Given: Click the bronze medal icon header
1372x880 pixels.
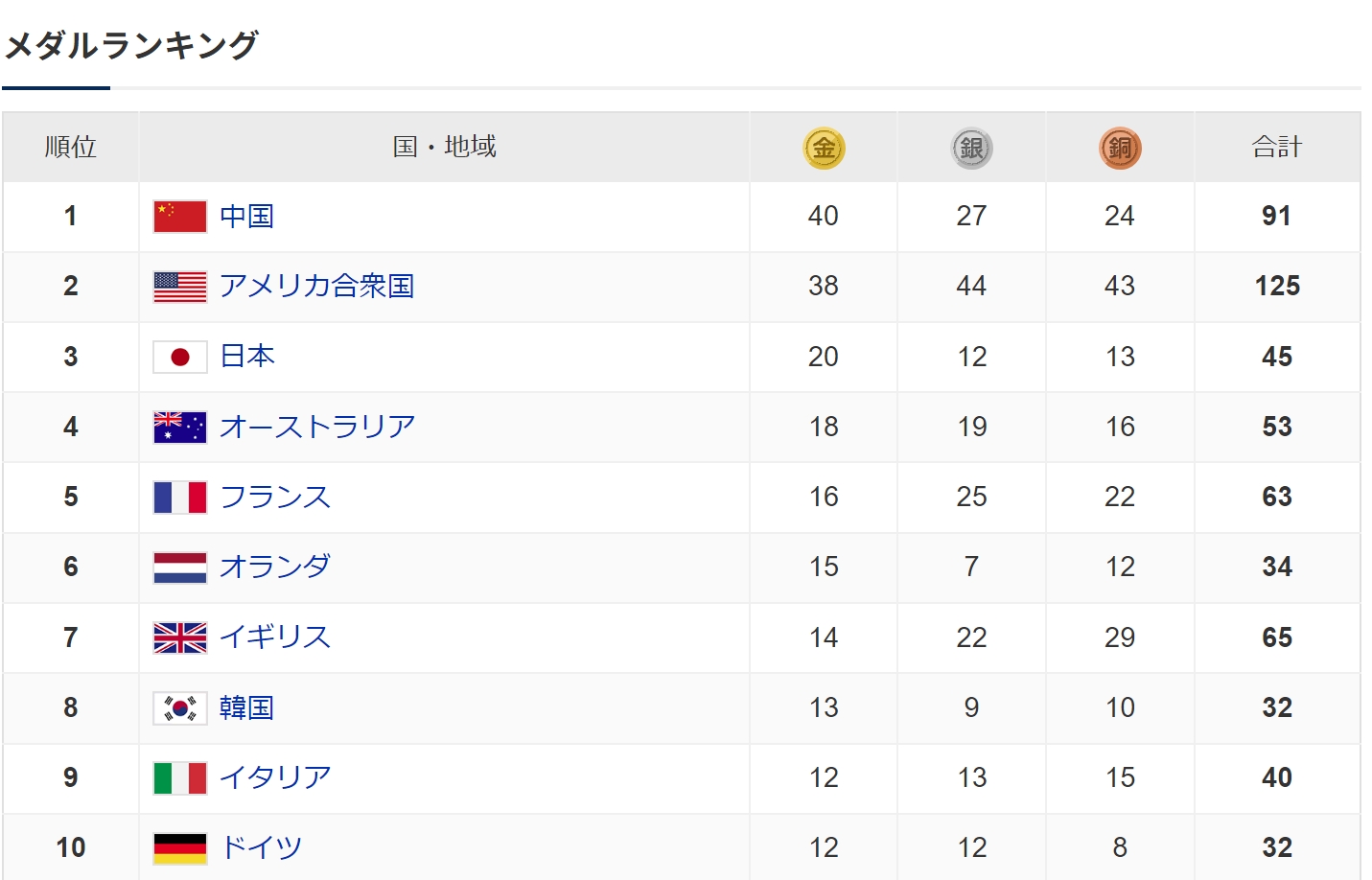Looking at the screenshot, I should pos(1120,148).
